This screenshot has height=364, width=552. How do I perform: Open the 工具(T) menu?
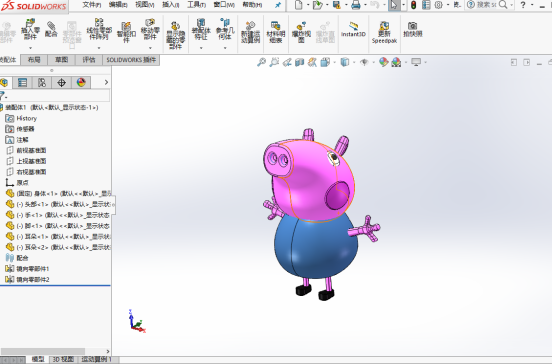point(196,5)
